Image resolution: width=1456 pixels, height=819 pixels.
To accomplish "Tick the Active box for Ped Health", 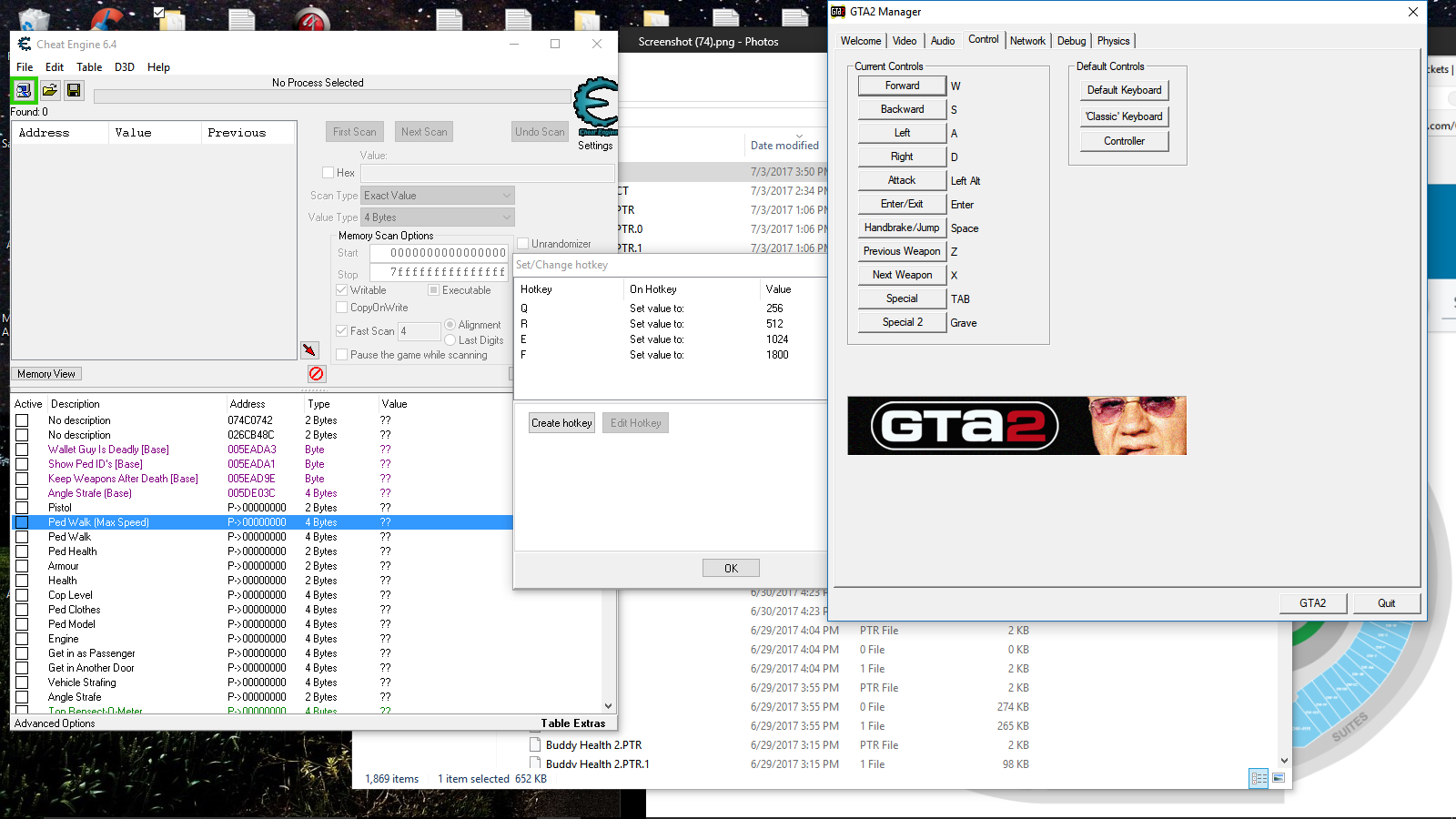I will (x=22, y=551).
